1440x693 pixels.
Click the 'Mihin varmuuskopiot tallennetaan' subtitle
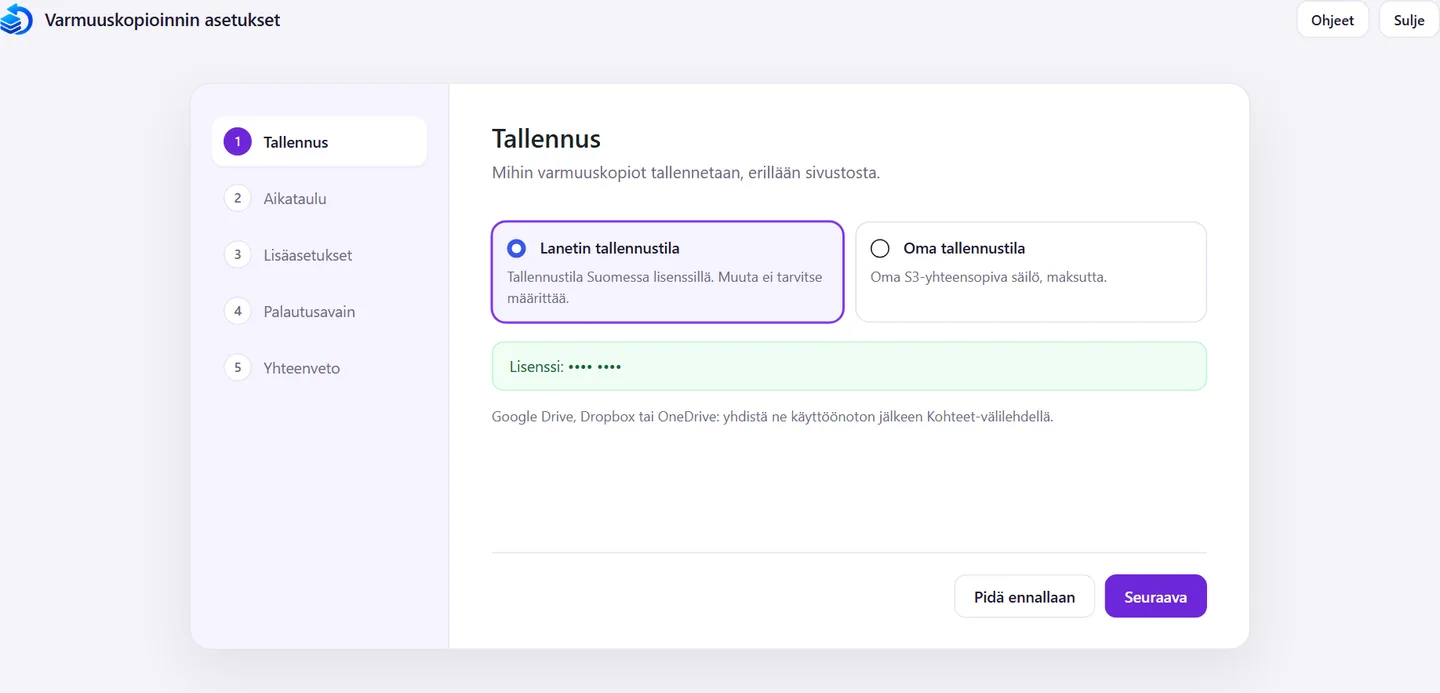click(x=686, y=173)
